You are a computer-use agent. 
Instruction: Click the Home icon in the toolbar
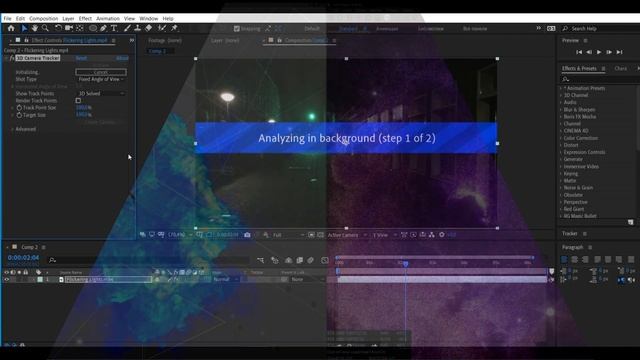click(11, 28)
